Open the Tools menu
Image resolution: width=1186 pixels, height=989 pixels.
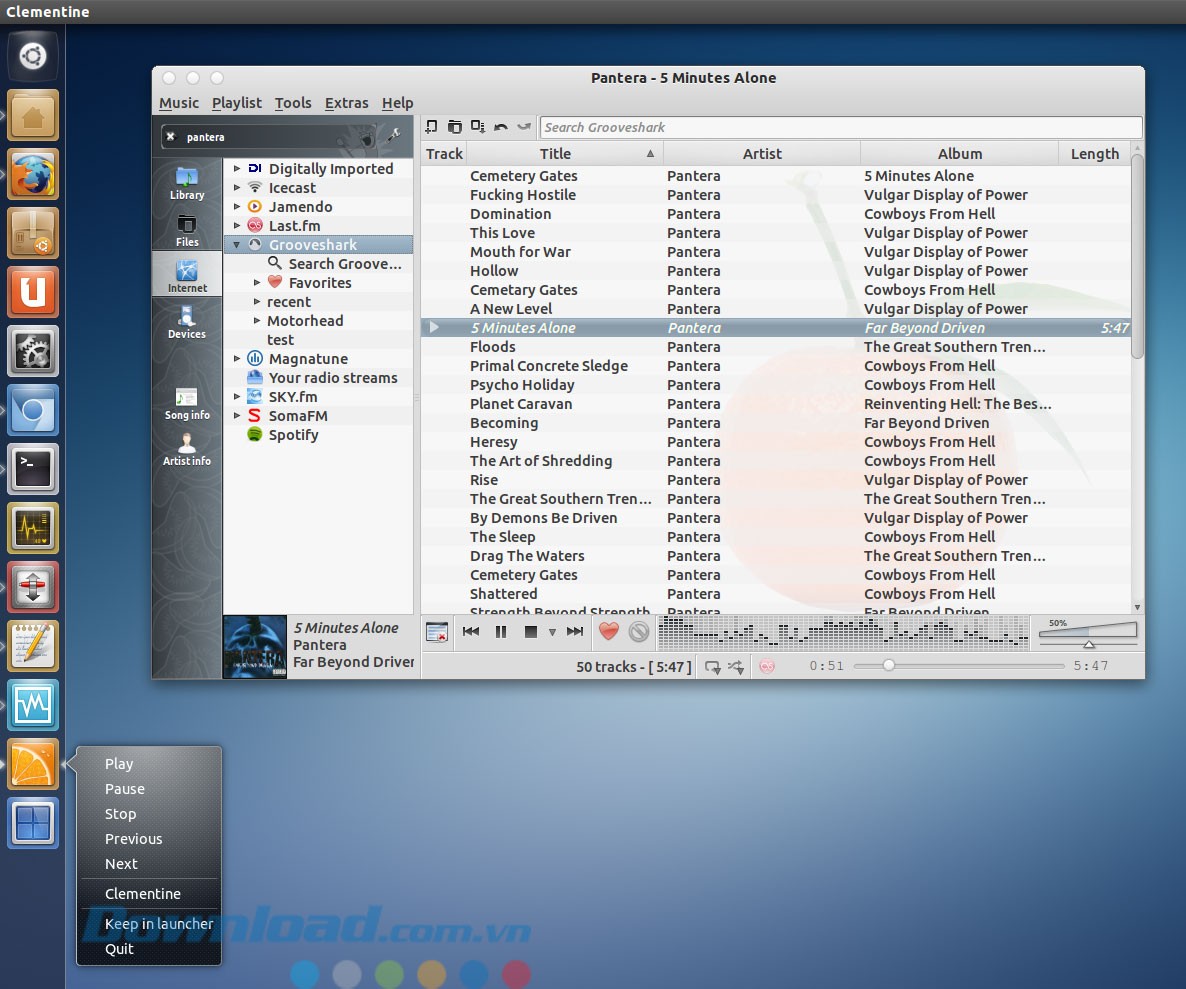293,102
